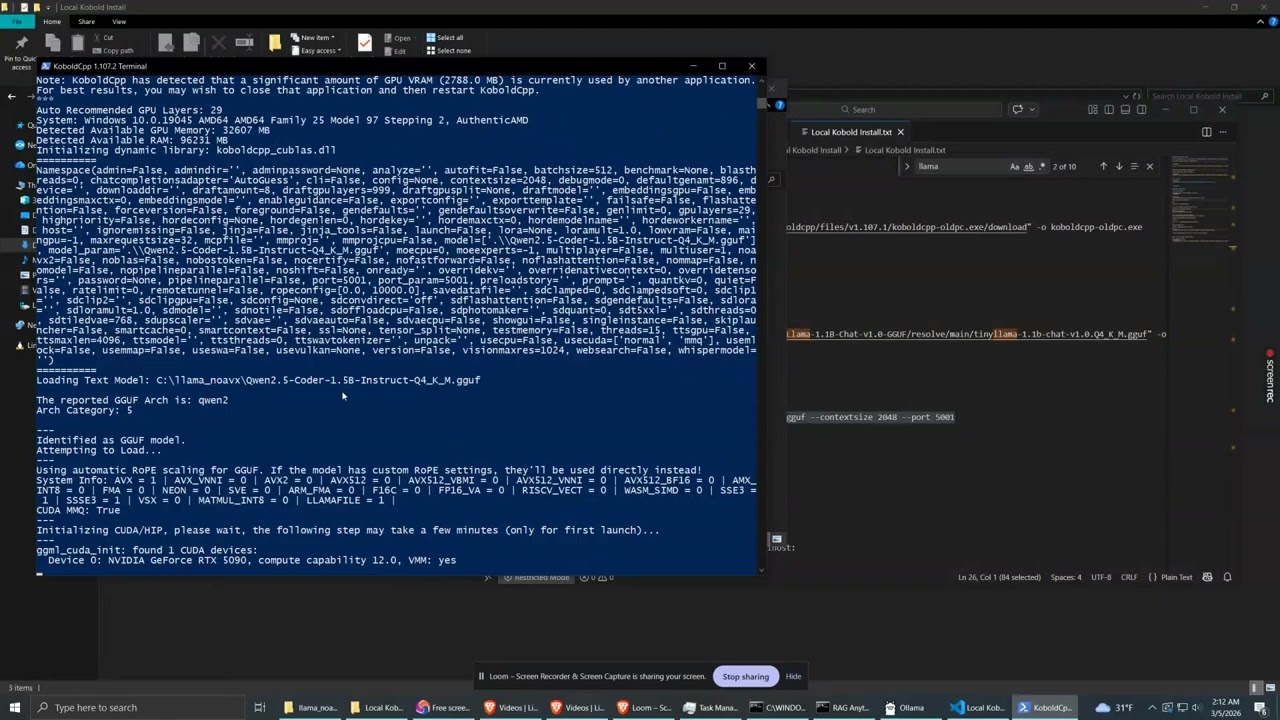Viewport: 1280px width, 720px height.
Task: Click the Search Local Kobold Install box
Action: [x=1209, y=97]
